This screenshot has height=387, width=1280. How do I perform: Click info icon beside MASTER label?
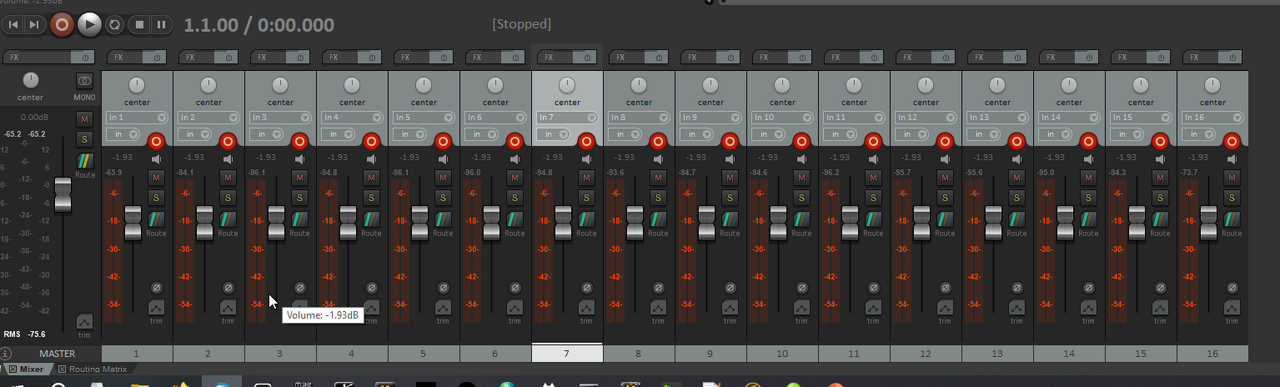pos(6,354)
